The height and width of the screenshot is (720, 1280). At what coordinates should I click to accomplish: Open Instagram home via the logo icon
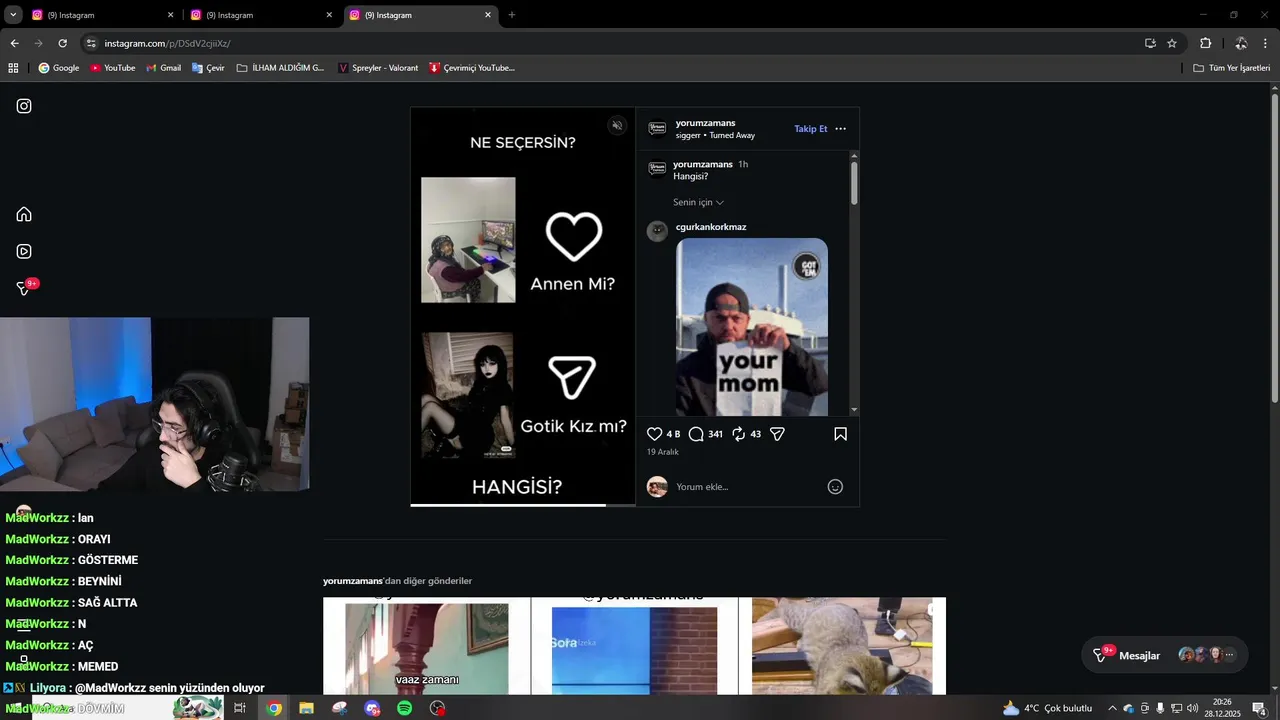click(x=24, y=106)
